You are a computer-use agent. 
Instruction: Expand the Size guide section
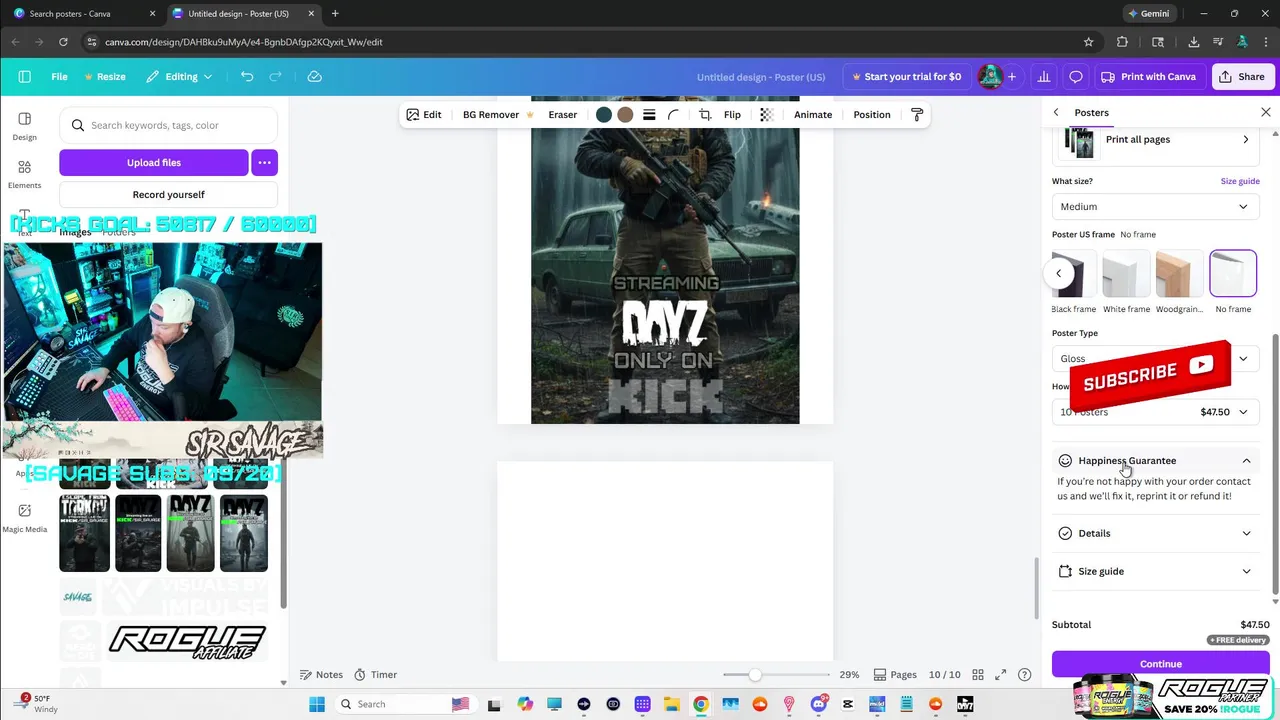[x=1155, y=572]
